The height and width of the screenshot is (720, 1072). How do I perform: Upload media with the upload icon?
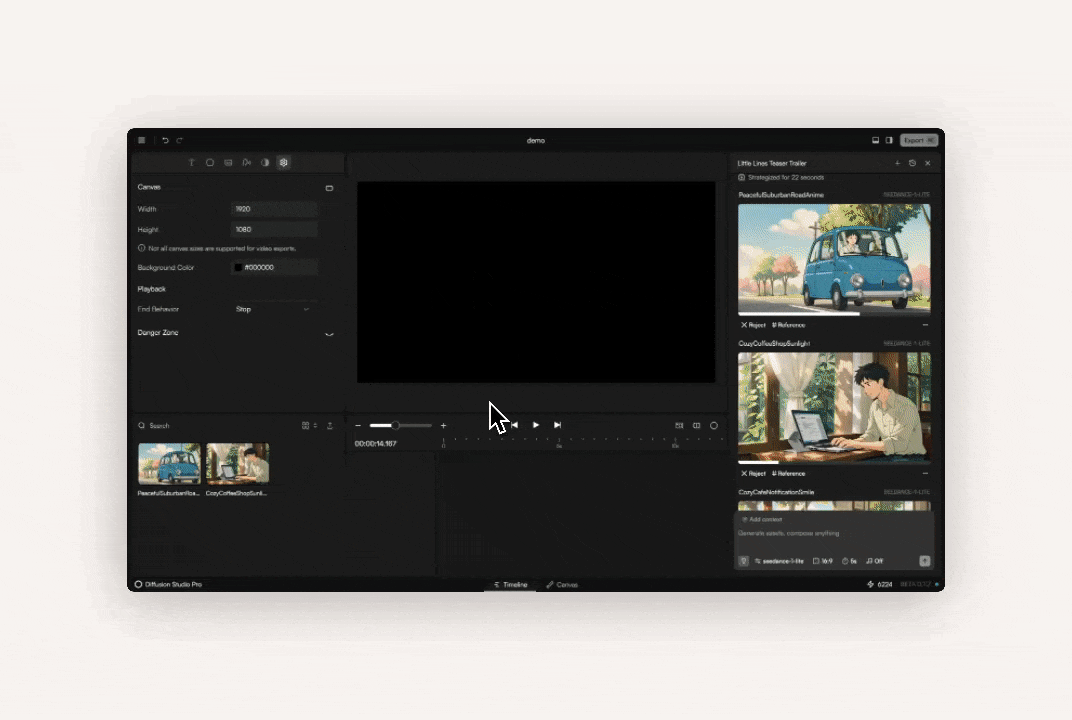330,425
